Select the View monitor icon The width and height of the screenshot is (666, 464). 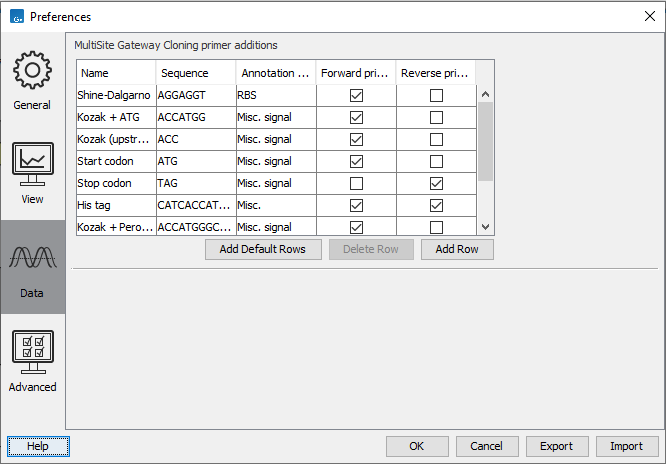(32, 165)
